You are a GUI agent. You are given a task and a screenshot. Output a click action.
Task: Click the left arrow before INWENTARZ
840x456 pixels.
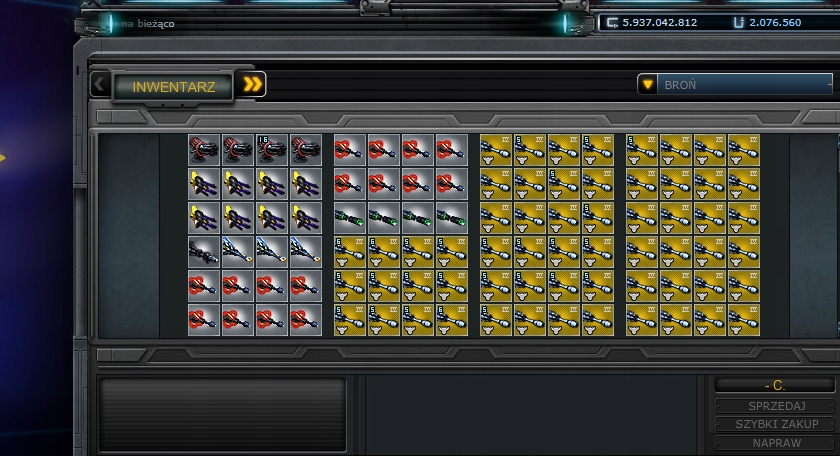100,85
